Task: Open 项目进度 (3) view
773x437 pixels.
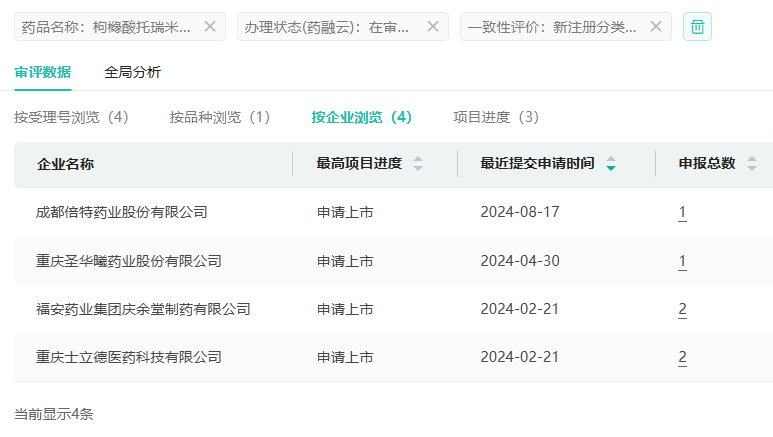Action: (x=496, y=117)
